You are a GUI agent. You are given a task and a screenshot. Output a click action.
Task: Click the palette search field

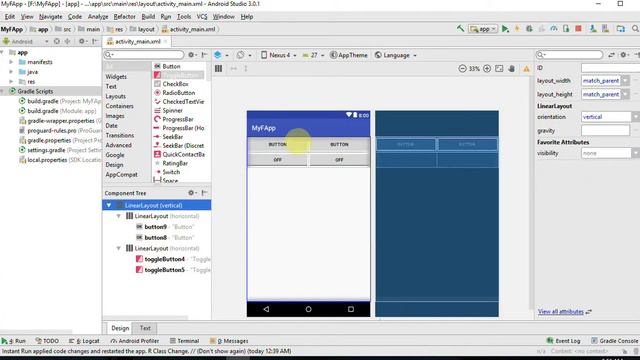click(x=144, y=55)
